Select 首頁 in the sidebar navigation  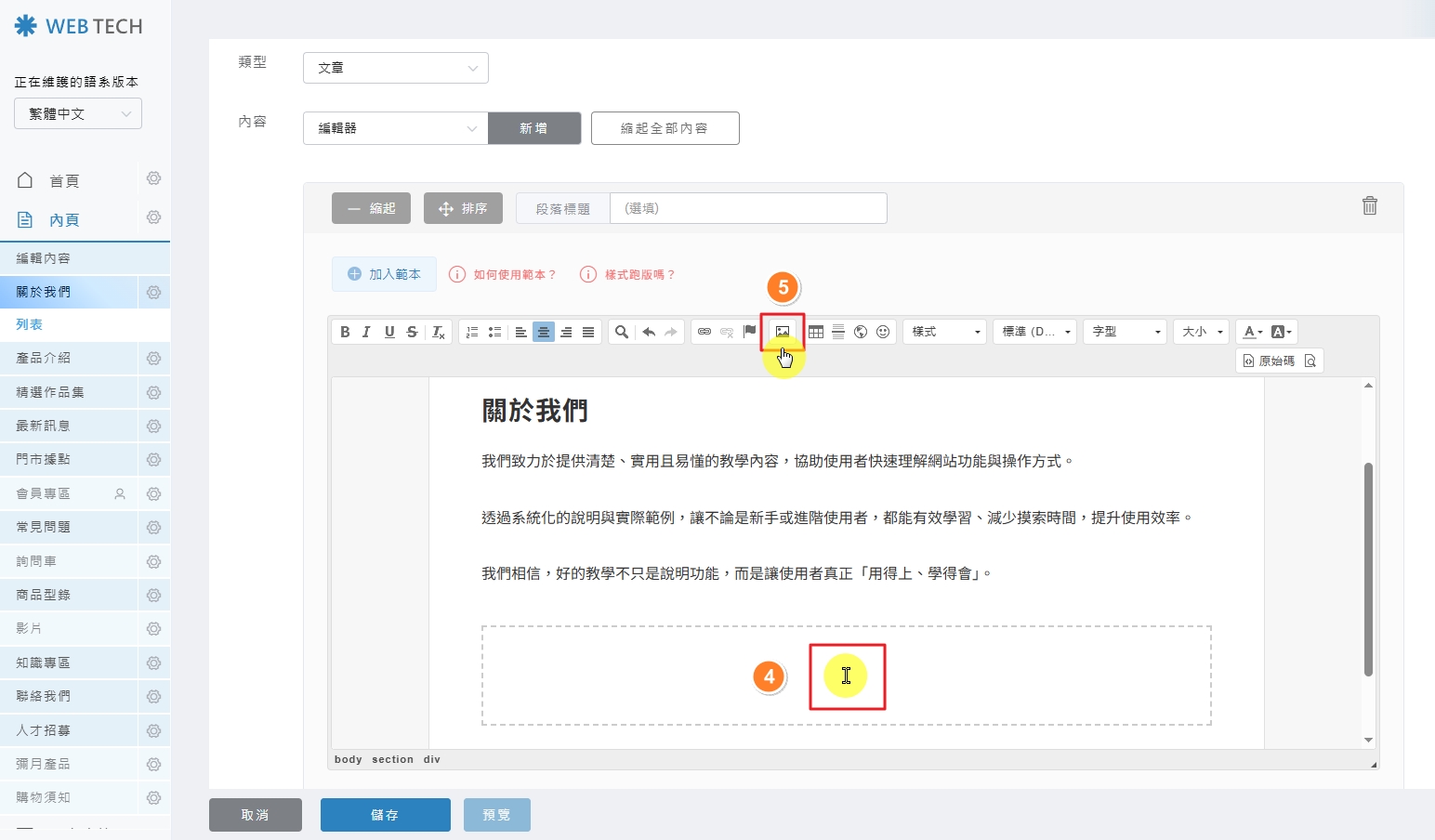point(64,180)
